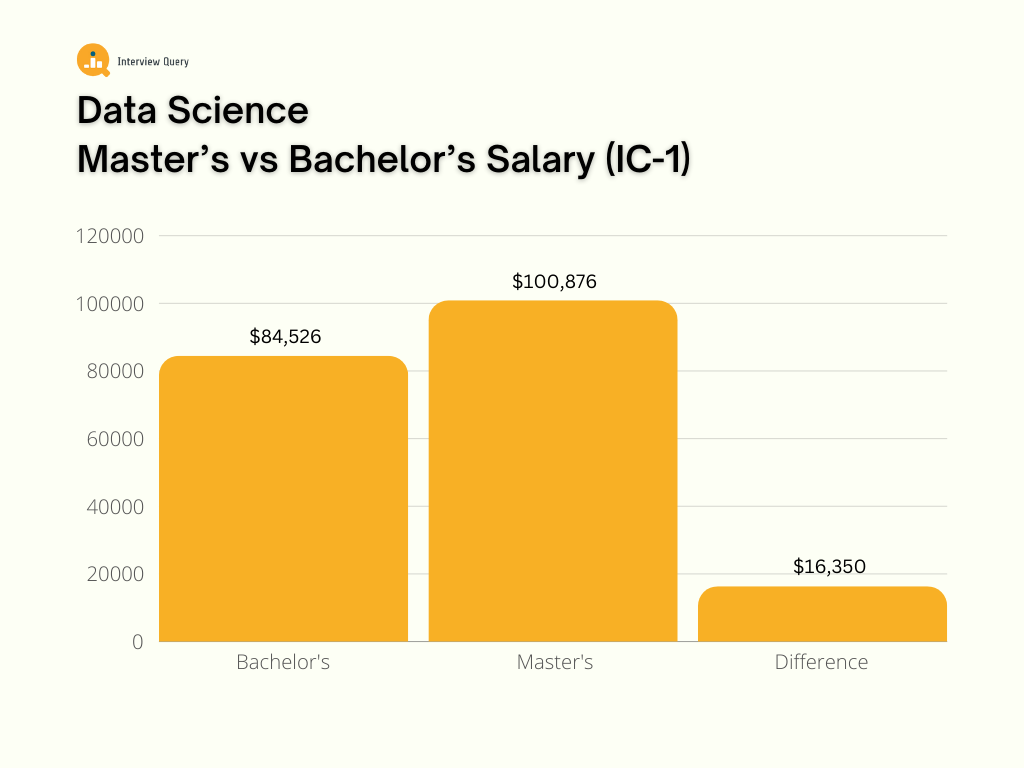Click the 40000 y-axis tick label

[x=116, y=507]
